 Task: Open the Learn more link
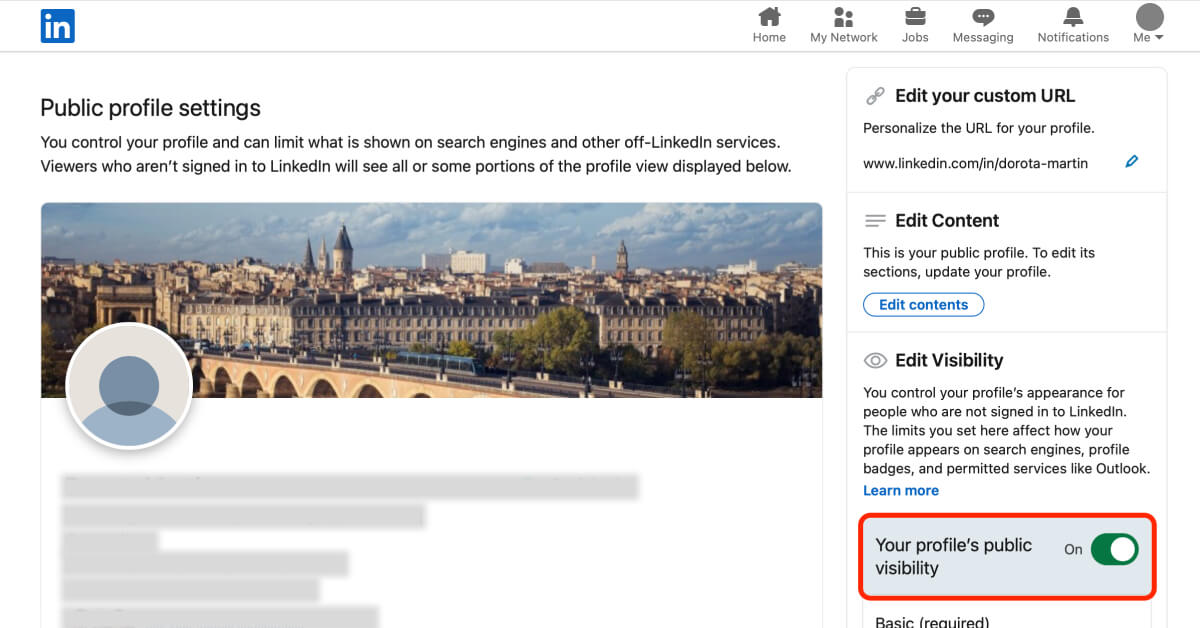point(900,490)
